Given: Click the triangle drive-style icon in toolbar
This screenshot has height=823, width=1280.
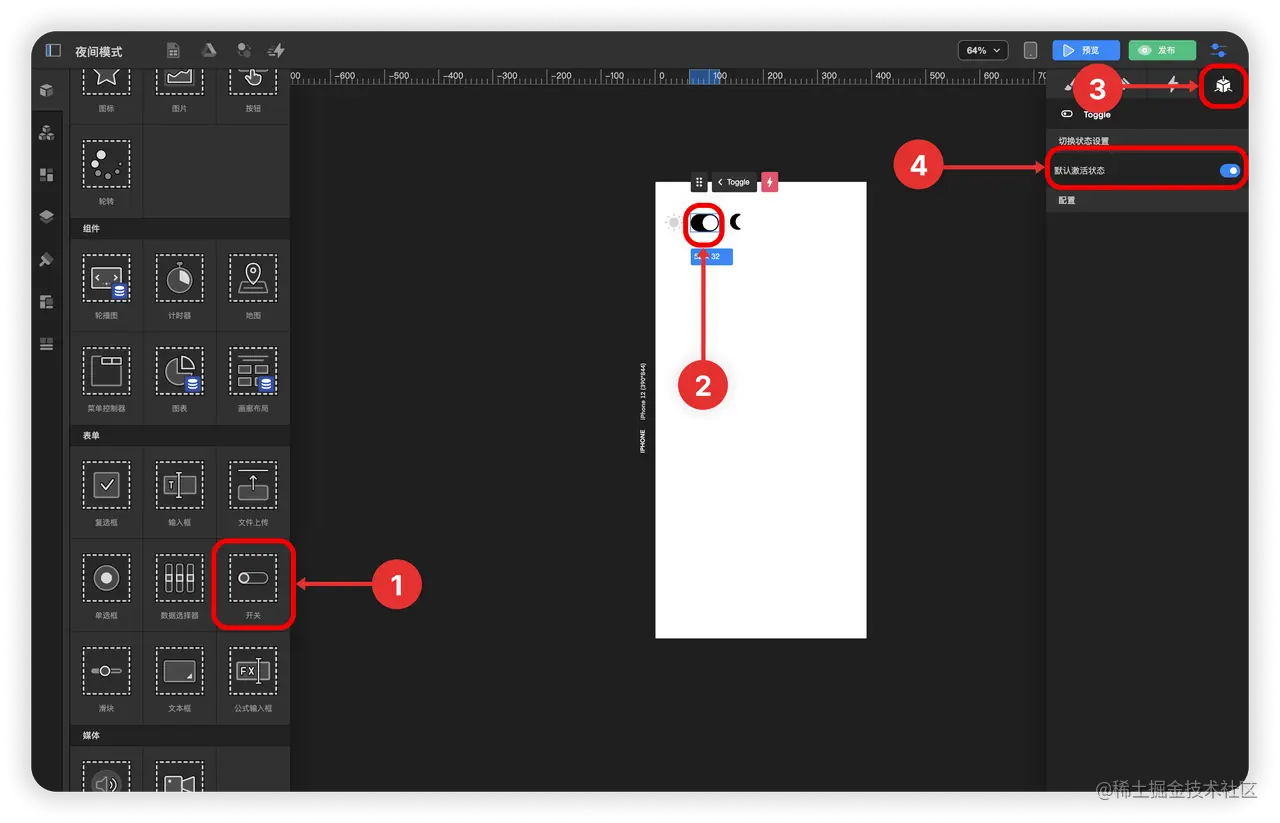Looking at the screenshot, I should coord(210,51).
